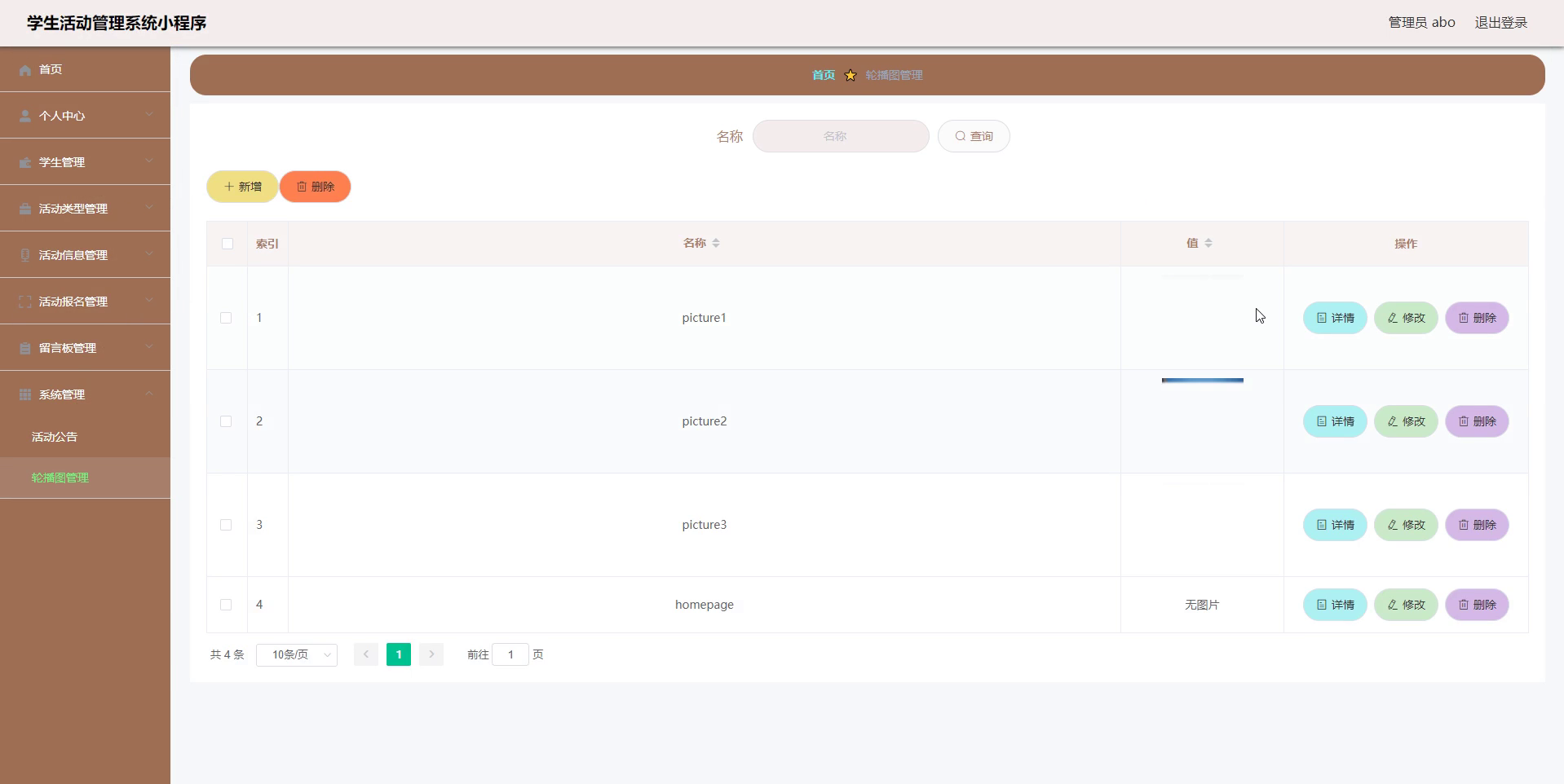This screenshot has width=1564, height=784.
Task: Click purple 删除 for homepage row
Action: click(1477, 605)
